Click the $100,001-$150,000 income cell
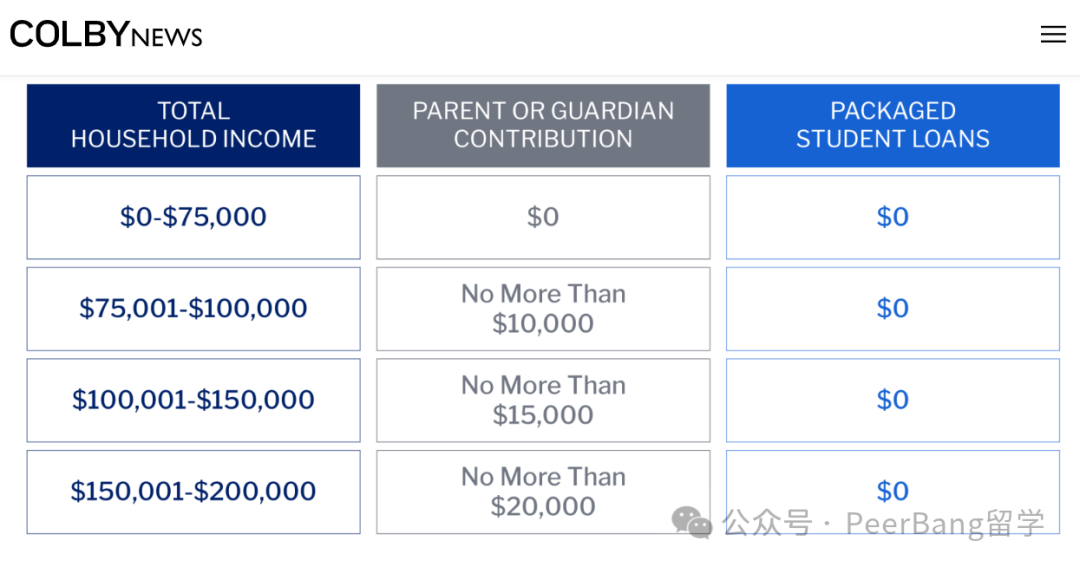 click(x=193, y=400)
